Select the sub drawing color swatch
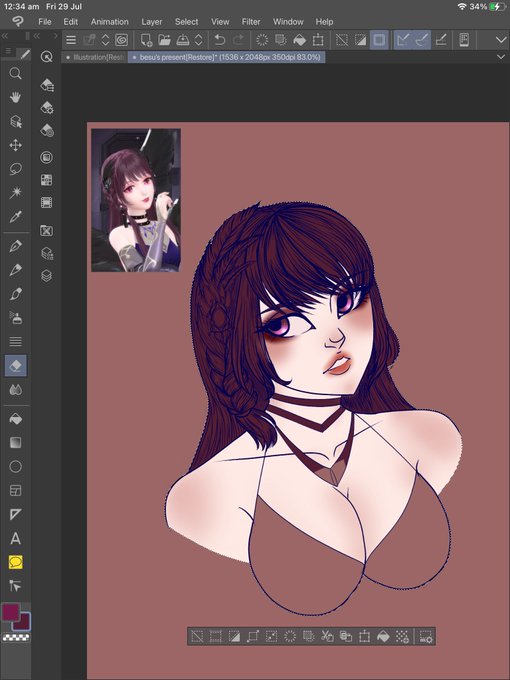Screen dimensions: 510x680 pos(21,623)
